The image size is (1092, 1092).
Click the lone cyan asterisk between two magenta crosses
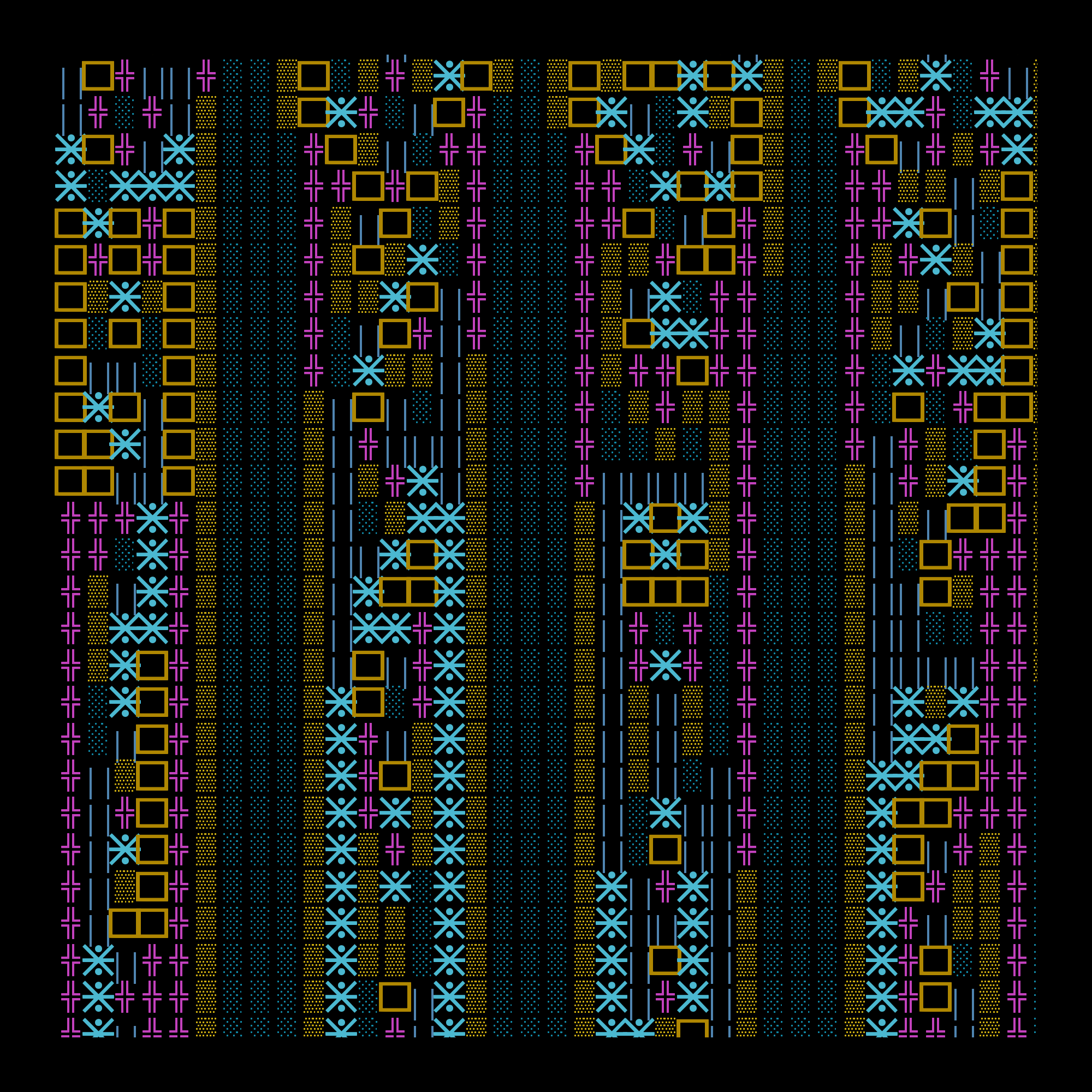665,664
